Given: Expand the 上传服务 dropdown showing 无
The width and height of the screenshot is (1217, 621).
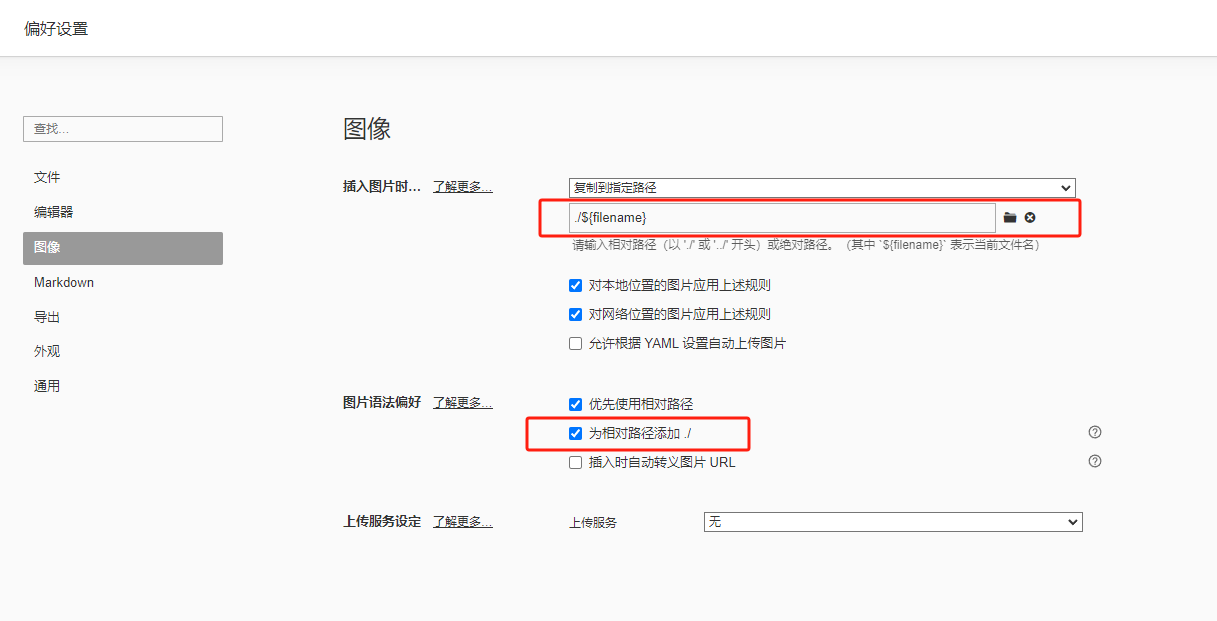Looking at the screenshot, I should click(x=892, y=522).
